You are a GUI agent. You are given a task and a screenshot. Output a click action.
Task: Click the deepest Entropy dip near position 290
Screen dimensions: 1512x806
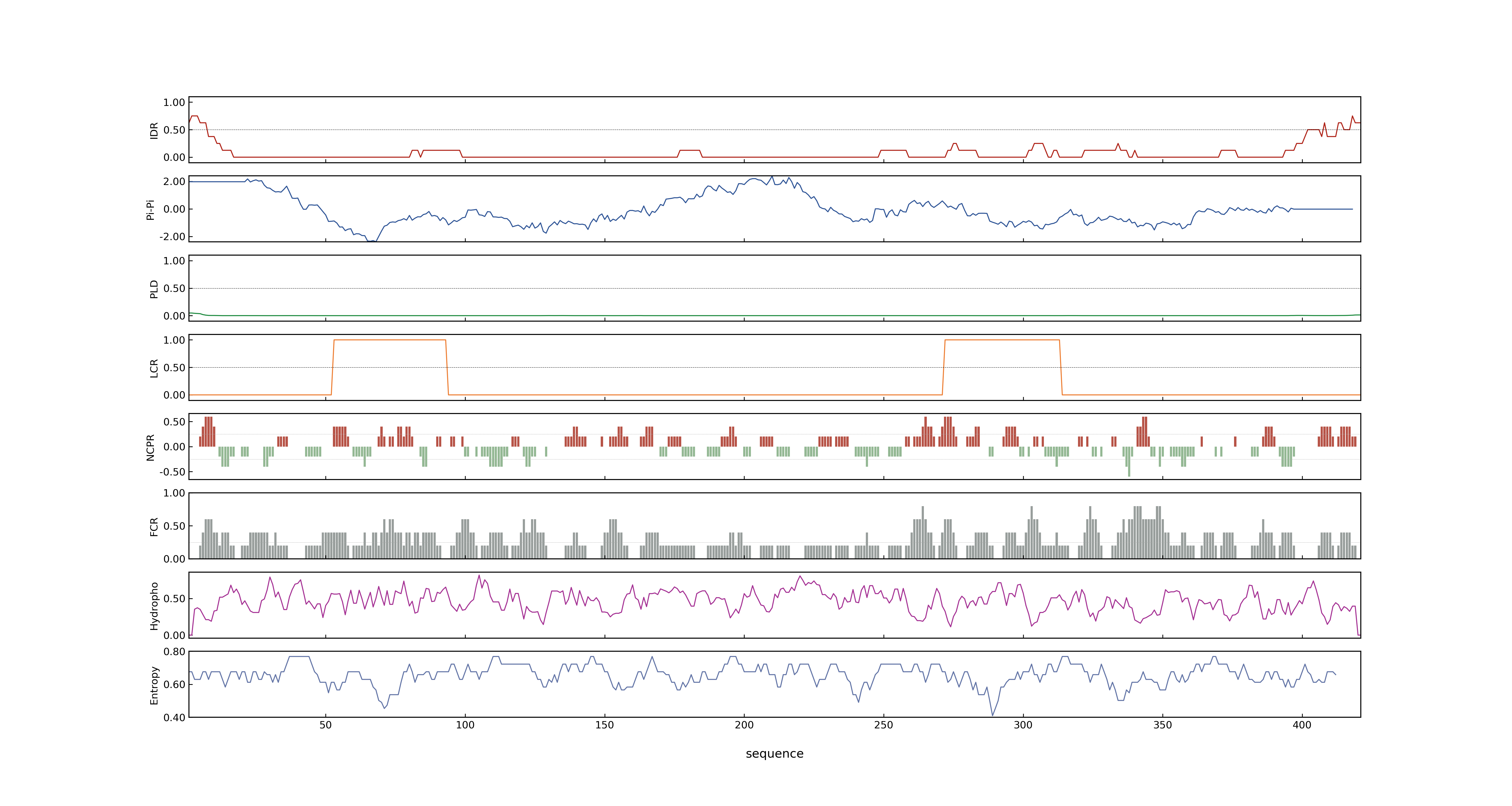click(993, 715)
